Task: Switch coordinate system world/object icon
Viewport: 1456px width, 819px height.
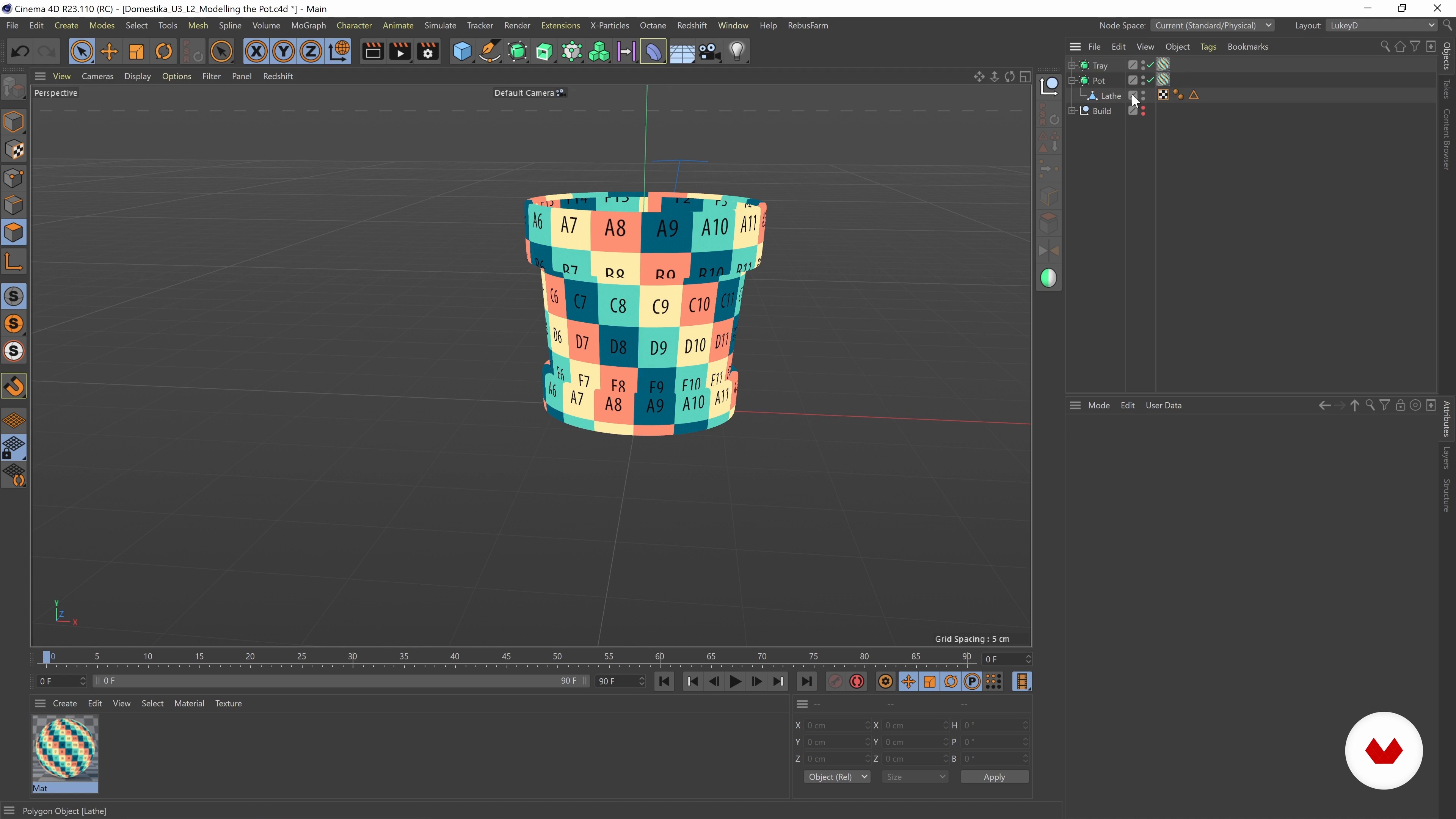Action: click(x=339, y=52)
